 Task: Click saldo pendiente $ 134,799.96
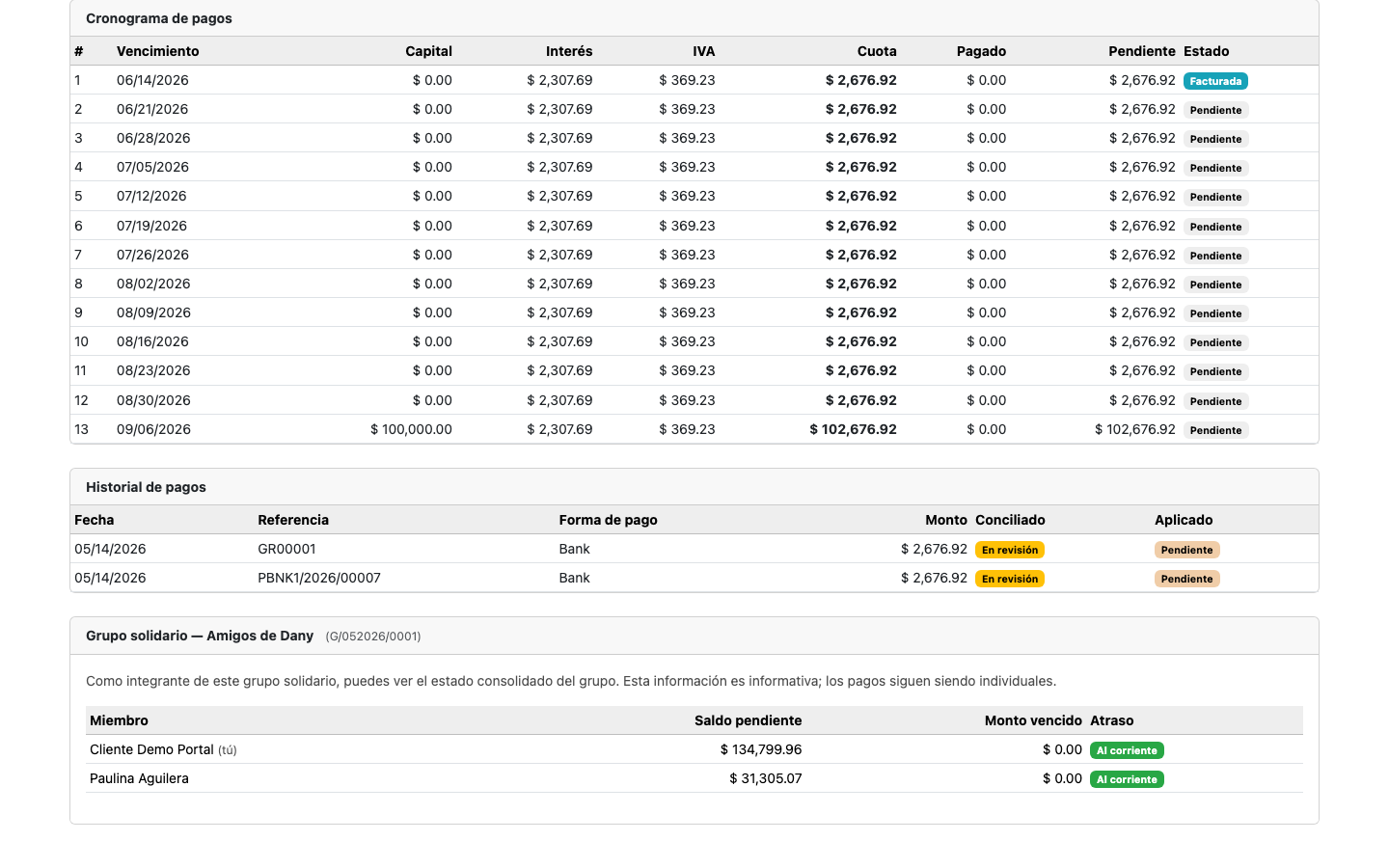coord(761,749)
